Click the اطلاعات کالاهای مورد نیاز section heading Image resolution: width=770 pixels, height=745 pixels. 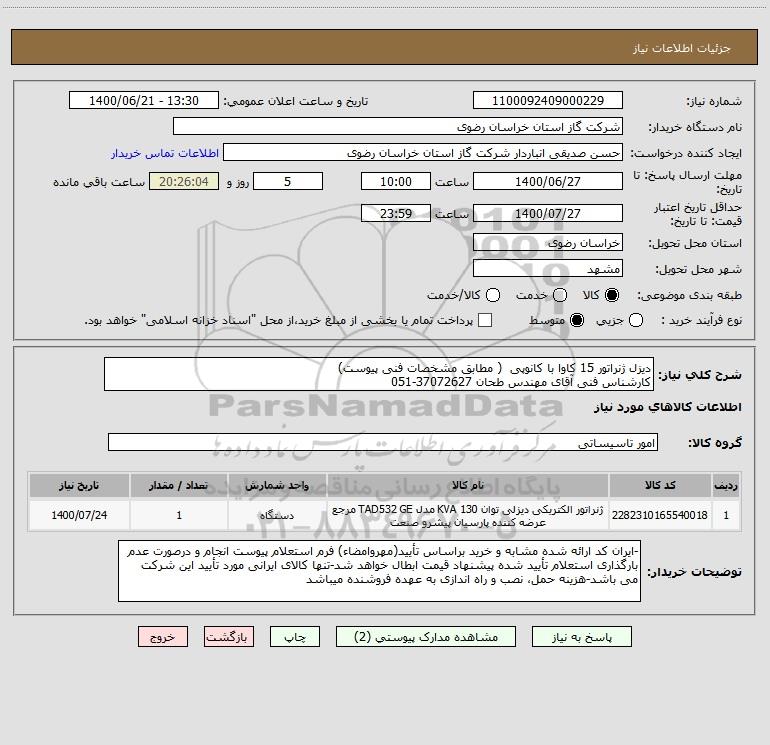pyautogui.click(x=667, y=407)
